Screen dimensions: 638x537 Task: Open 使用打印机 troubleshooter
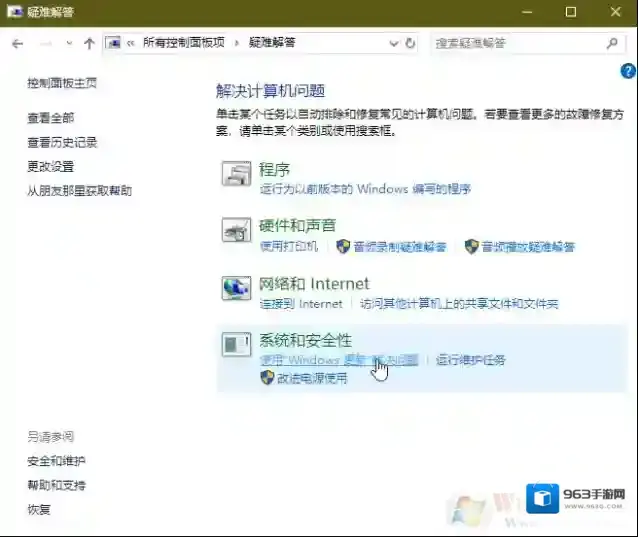point(288,246)
